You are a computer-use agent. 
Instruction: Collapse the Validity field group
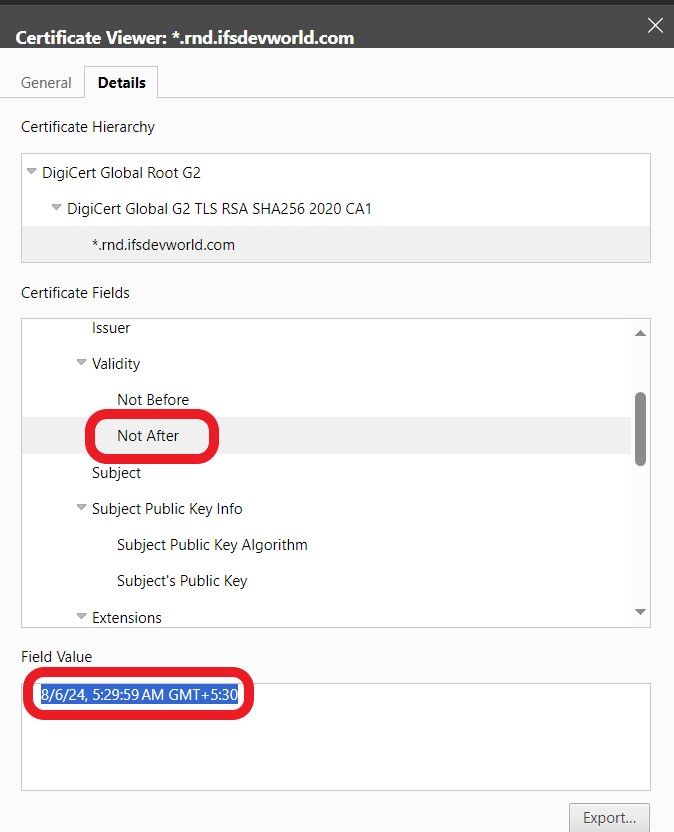(x=81, y=364)
